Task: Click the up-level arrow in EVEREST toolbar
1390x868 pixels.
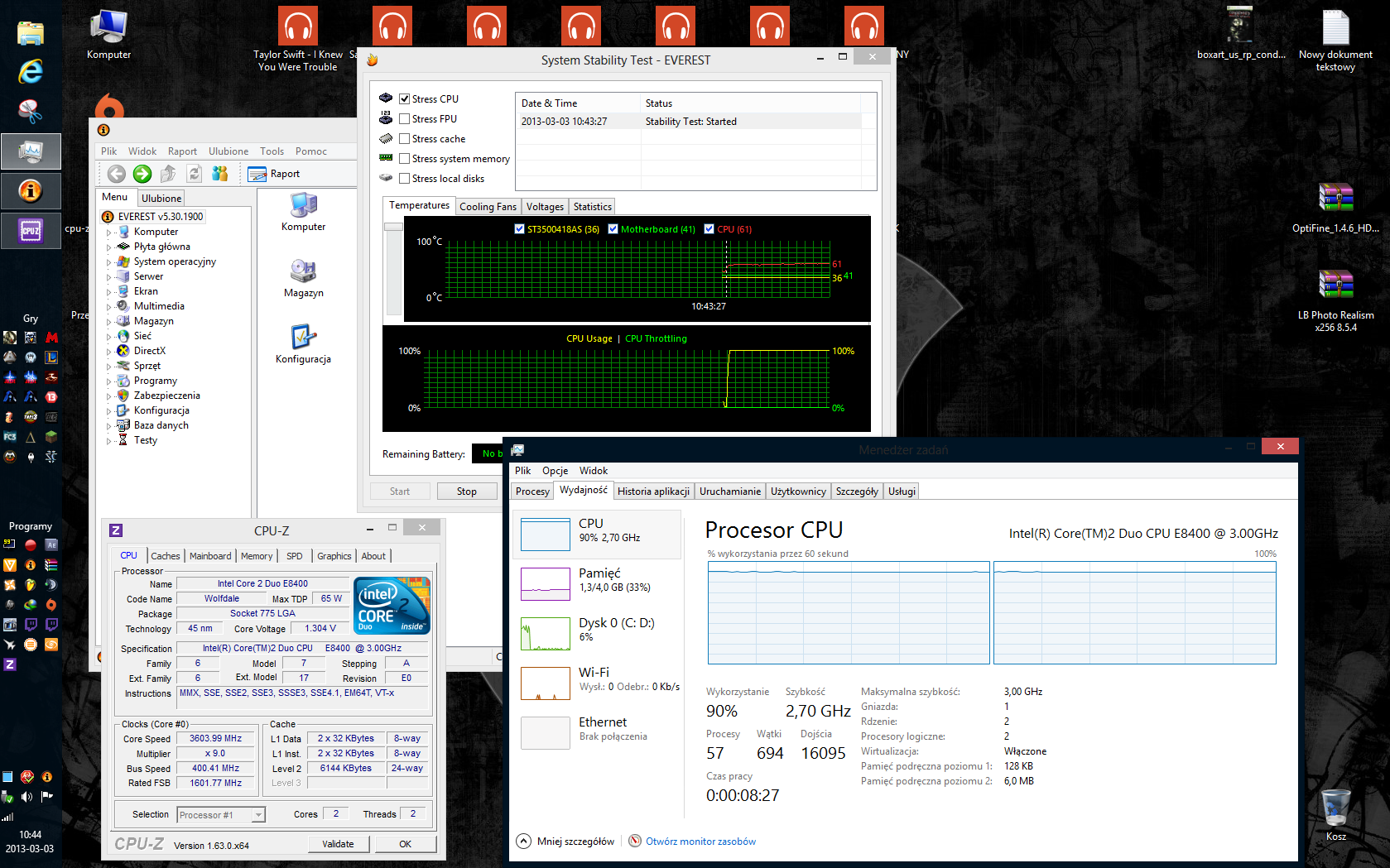Action: 168,174
